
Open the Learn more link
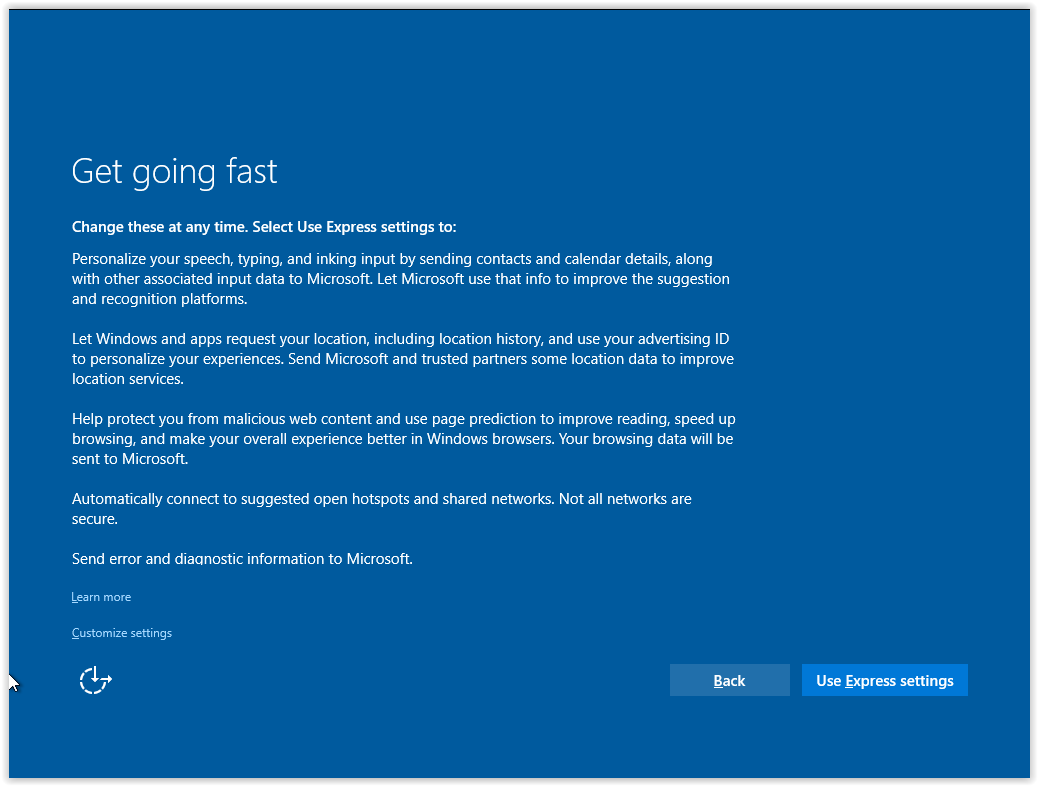(x=101, y=597)
